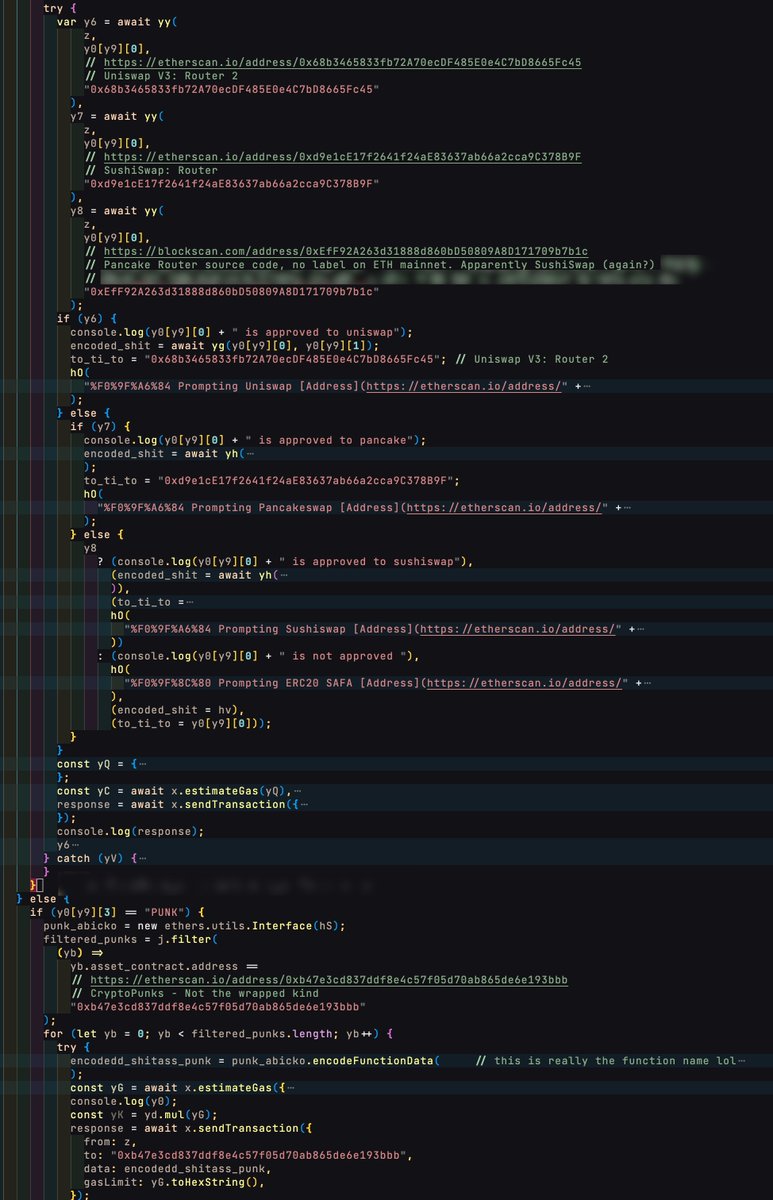Click the 'y7 = await yy(' line
The width and height of the screenshot is (773, 1200).
pos(116,116)
